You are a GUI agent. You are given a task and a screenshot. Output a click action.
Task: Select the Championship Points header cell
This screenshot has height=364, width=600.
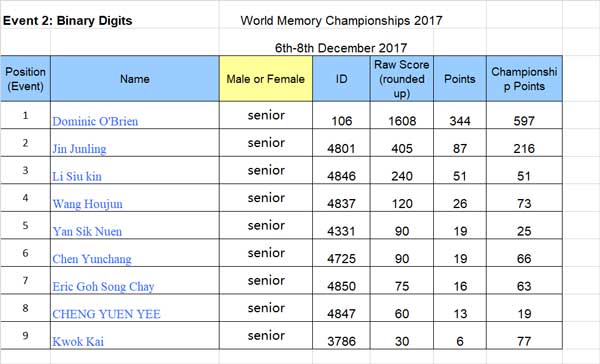tap(524, 79)
